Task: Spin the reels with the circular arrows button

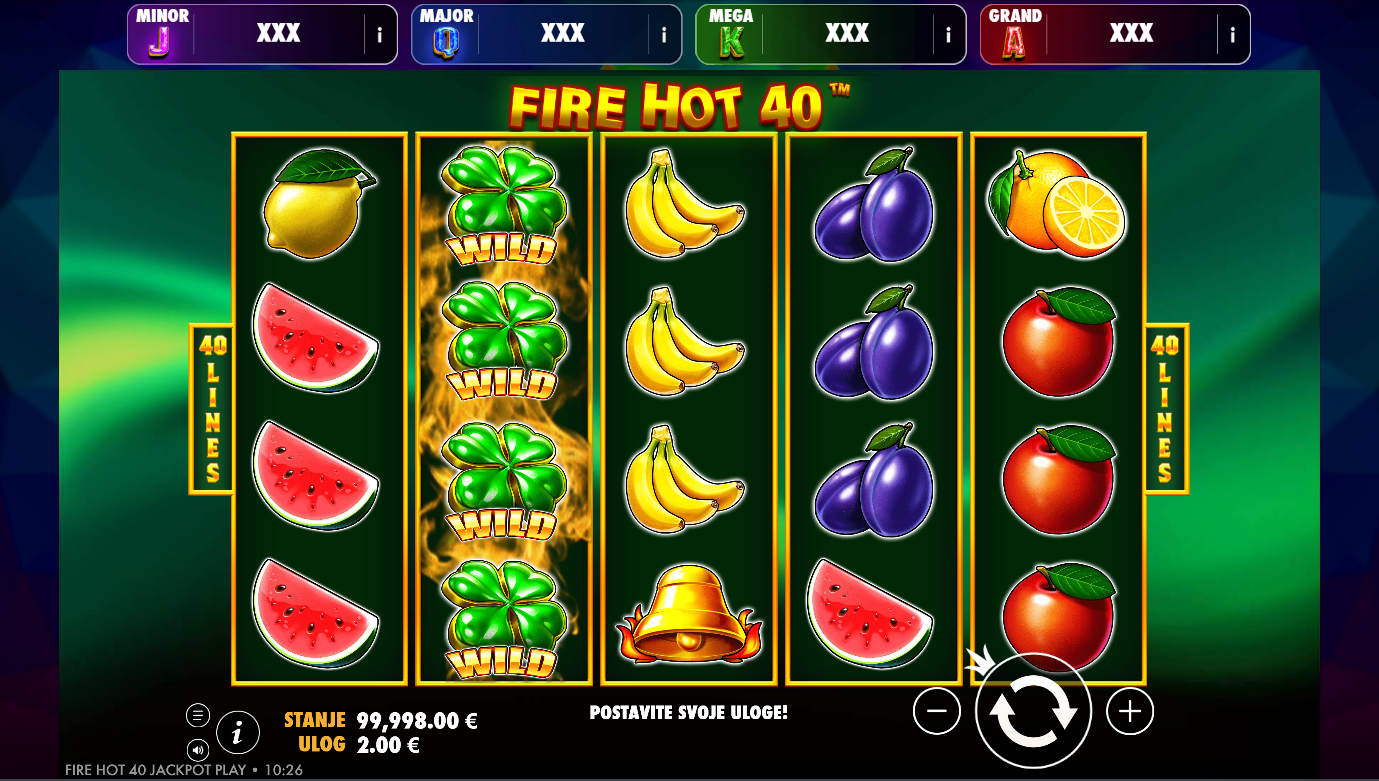Action: coord(1033,711)
